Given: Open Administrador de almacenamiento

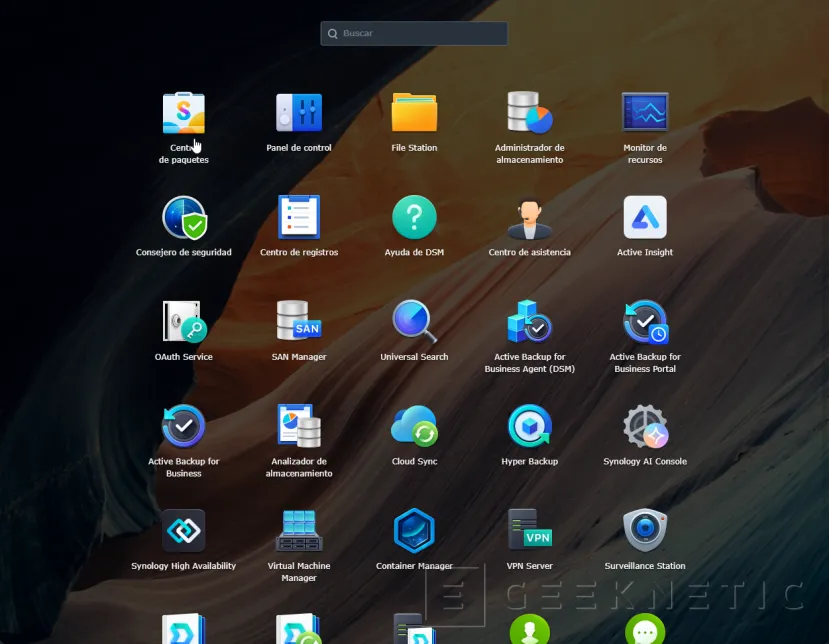Looking at the screenshot, I should point(529,113).
